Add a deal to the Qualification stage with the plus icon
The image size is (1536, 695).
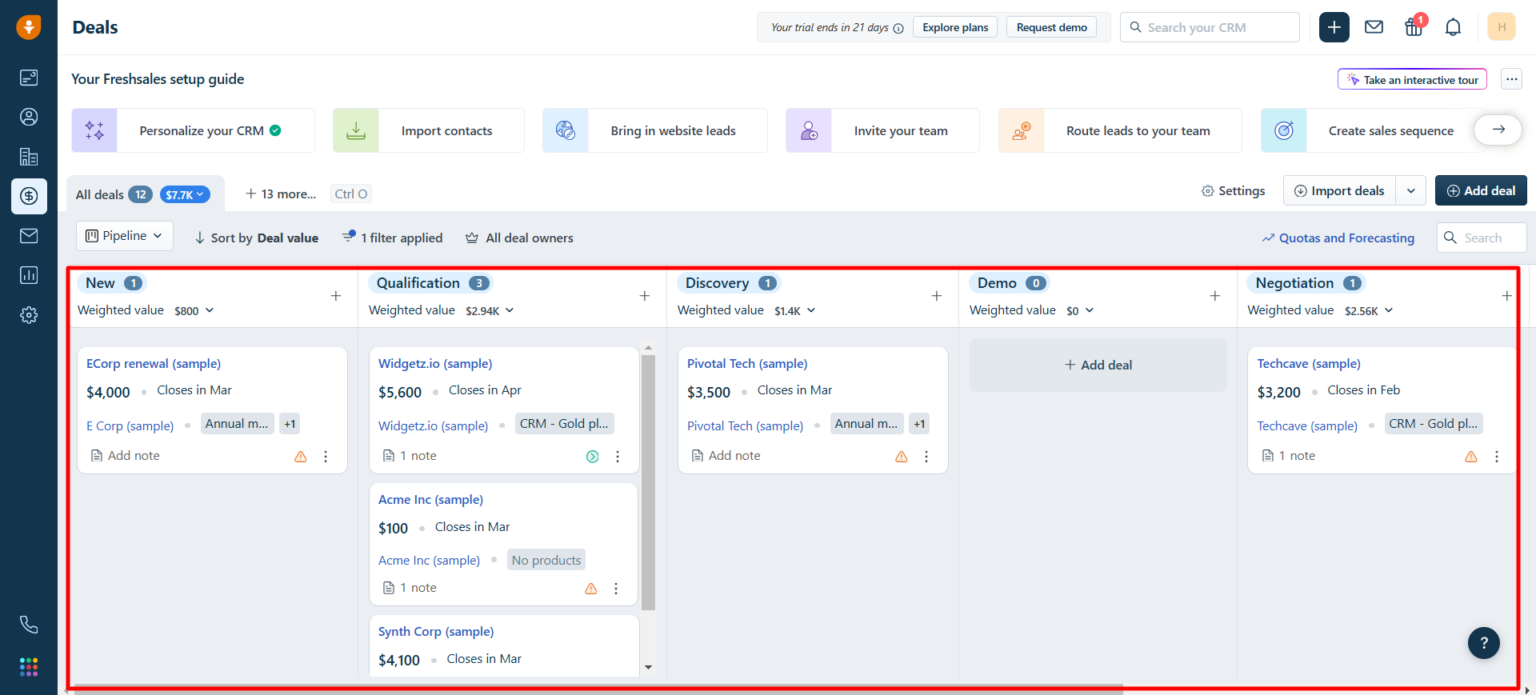(x=645, y=296)
